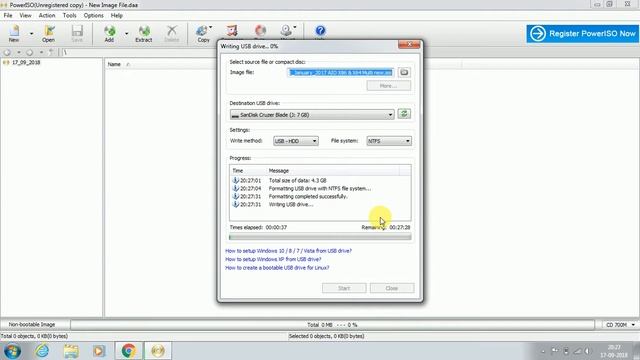This screenshot has height=360, width=640.
Task: Open 'How to create a bootable USB for Linux' link
Action: [277, 268]
